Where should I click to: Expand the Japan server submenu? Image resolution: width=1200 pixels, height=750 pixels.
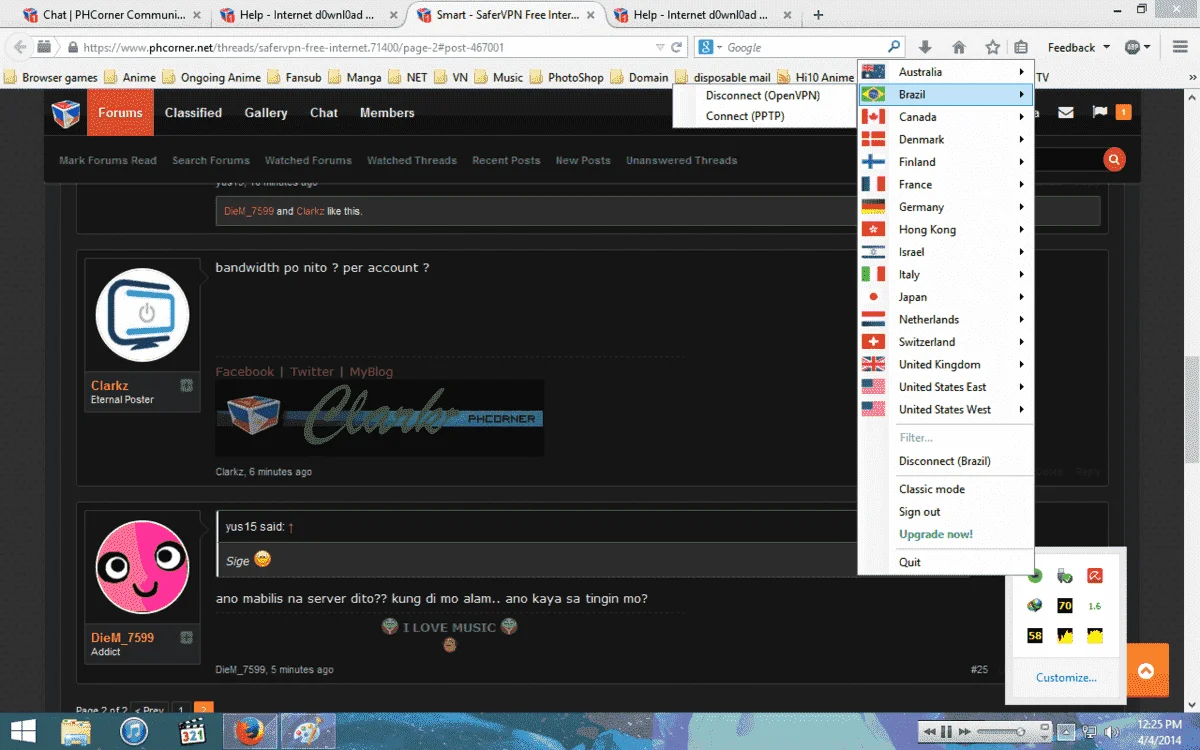coord(945,297)
